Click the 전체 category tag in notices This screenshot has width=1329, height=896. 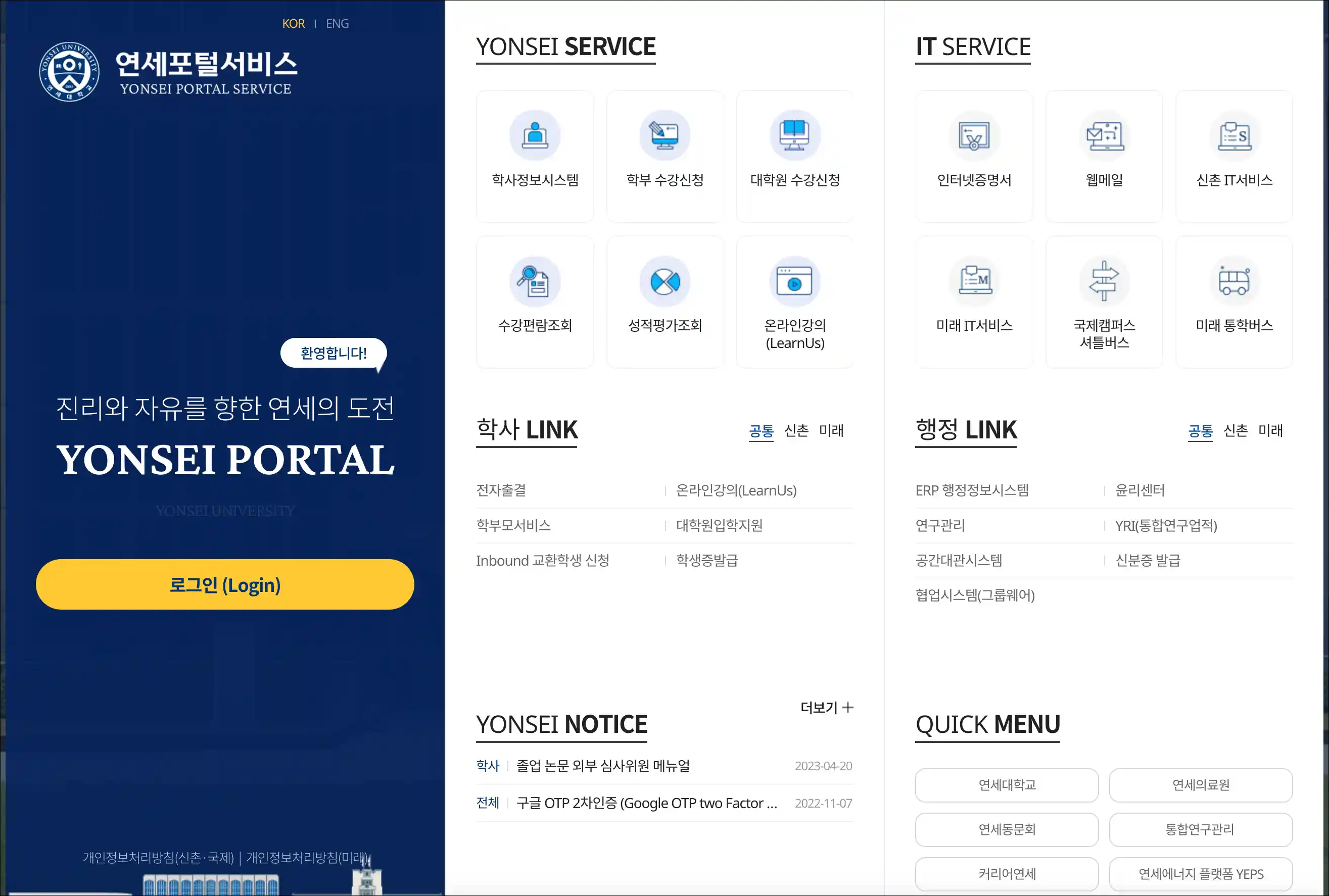(488, 804)
